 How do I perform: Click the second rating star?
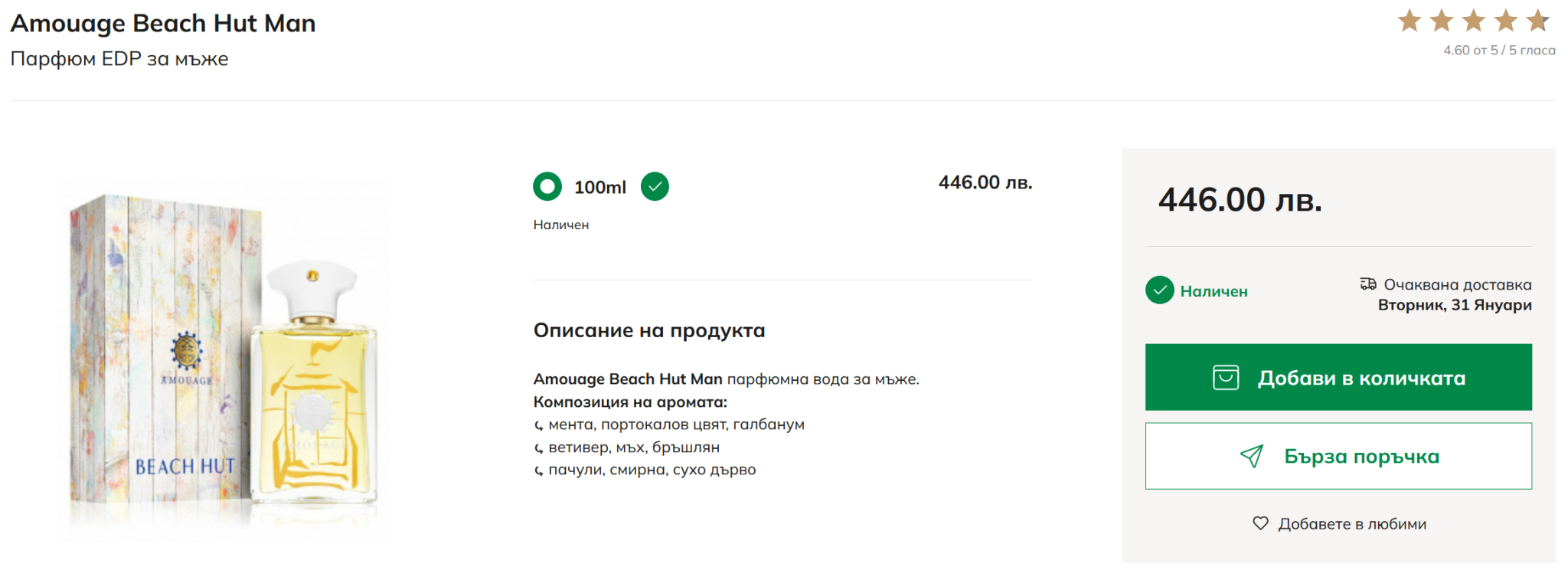[1442, 21]
